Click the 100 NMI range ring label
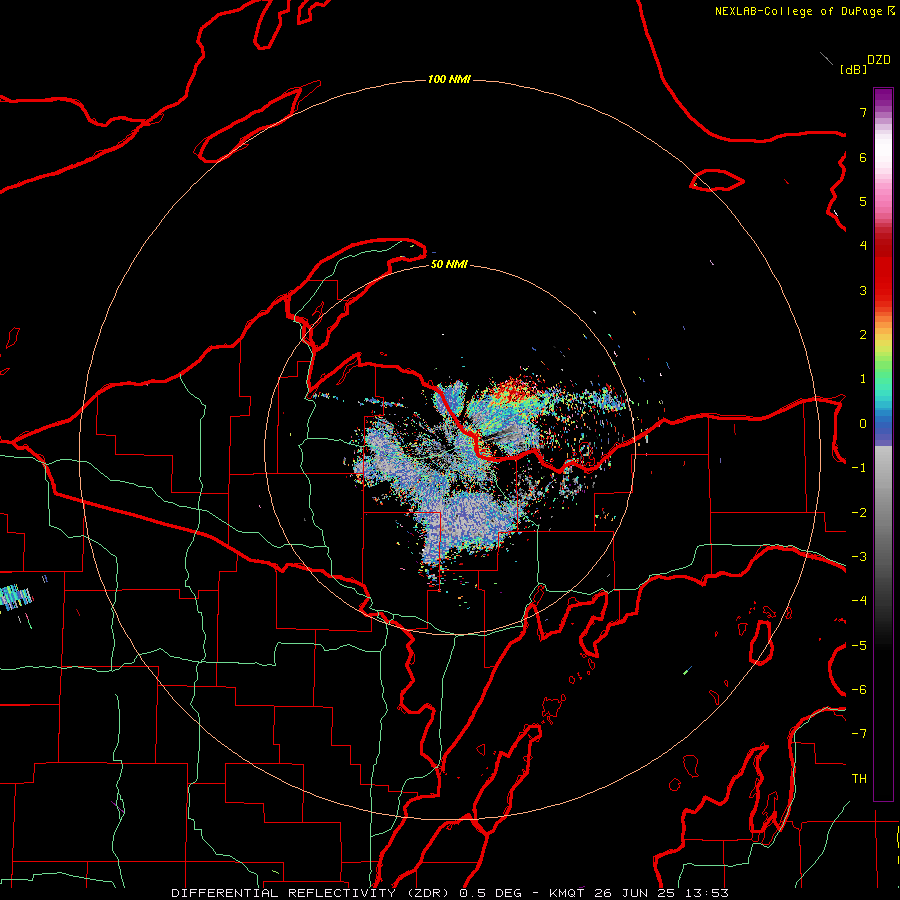This screenshot has height=900, width=900. (x=449, y=79)
